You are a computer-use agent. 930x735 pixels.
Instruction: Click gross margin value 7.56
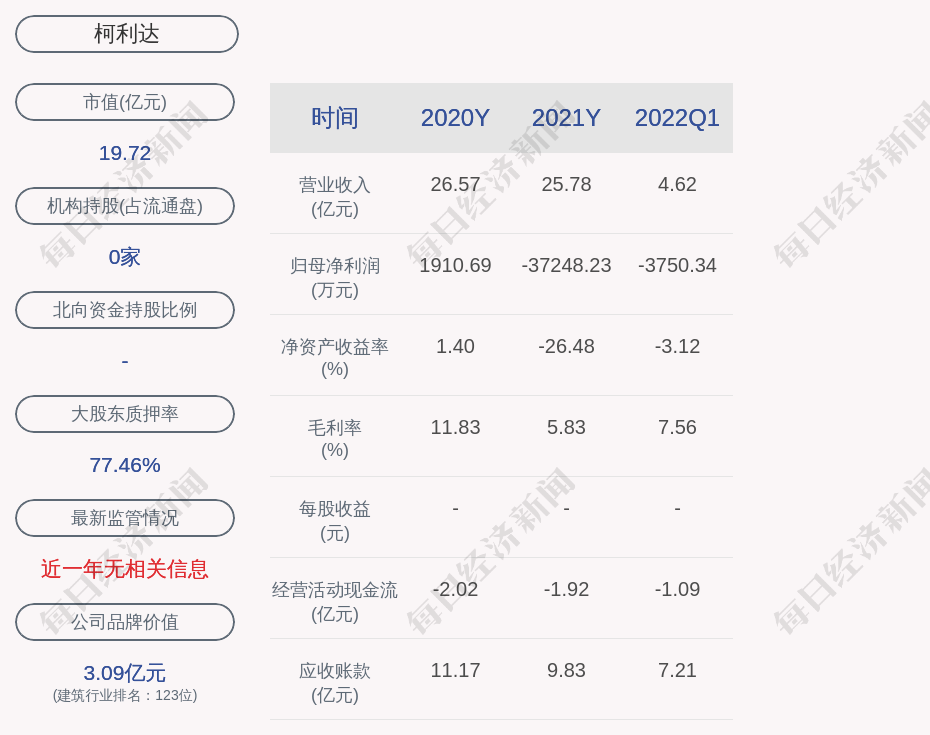pos(677,427)
